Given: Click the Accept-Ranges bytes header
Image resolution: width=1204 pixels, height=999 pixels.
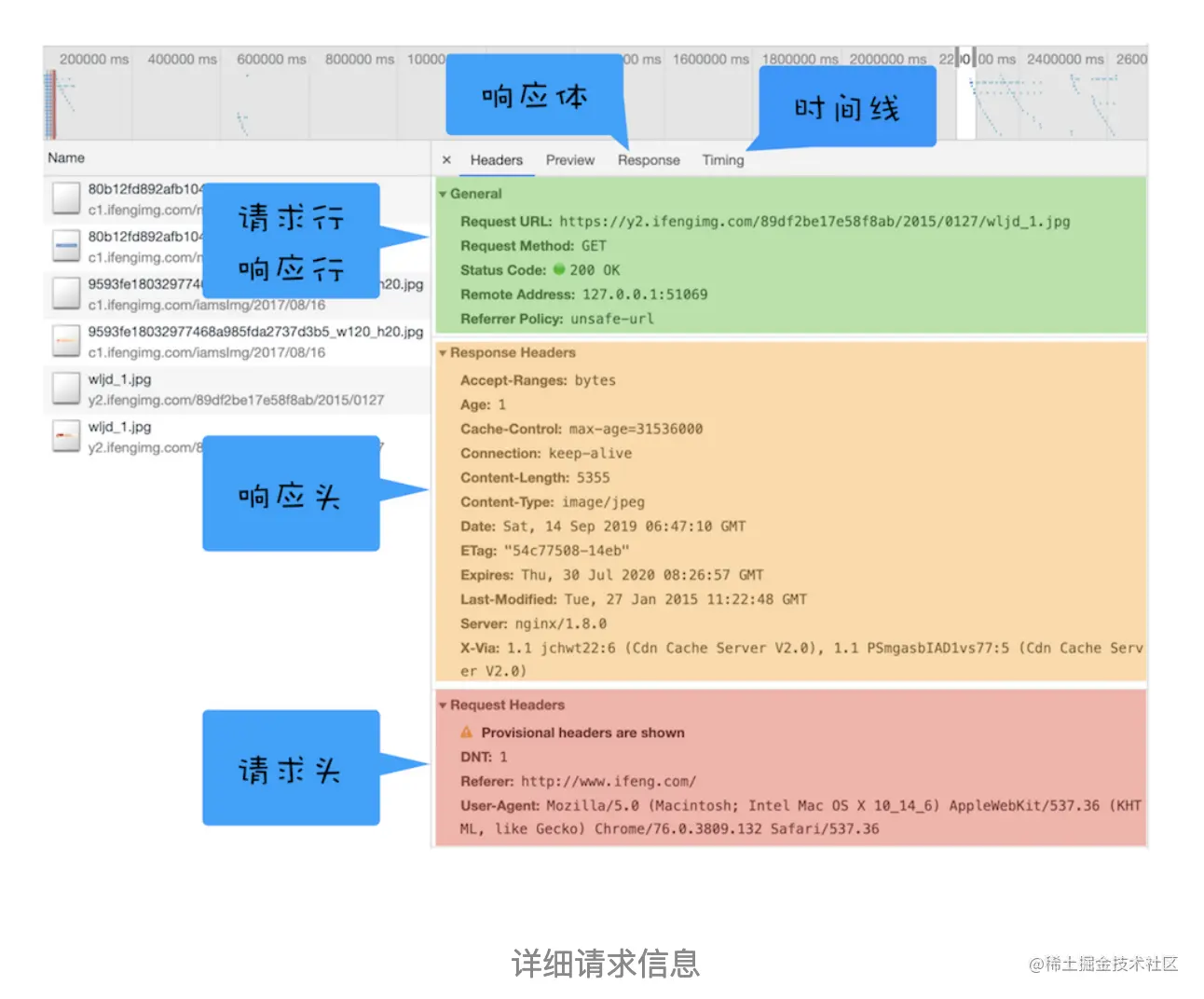Looking at the screenshot, I should tap(538, 380).
